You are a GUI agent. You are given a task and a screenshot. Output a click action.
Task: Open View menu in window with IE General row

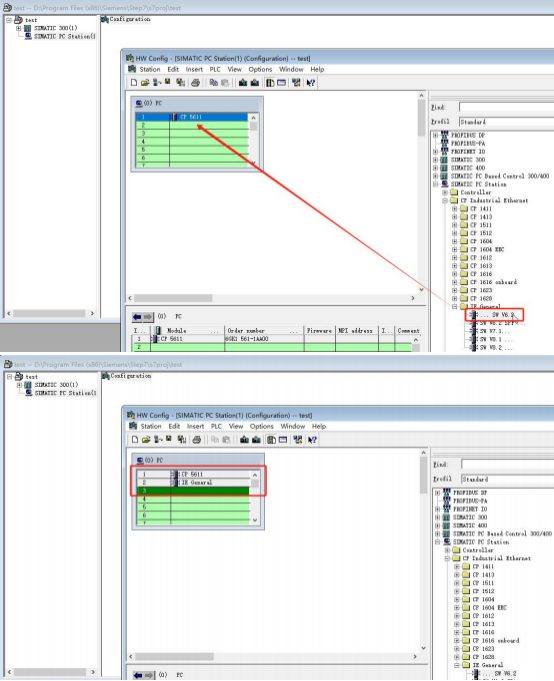[x=236, y=426]
